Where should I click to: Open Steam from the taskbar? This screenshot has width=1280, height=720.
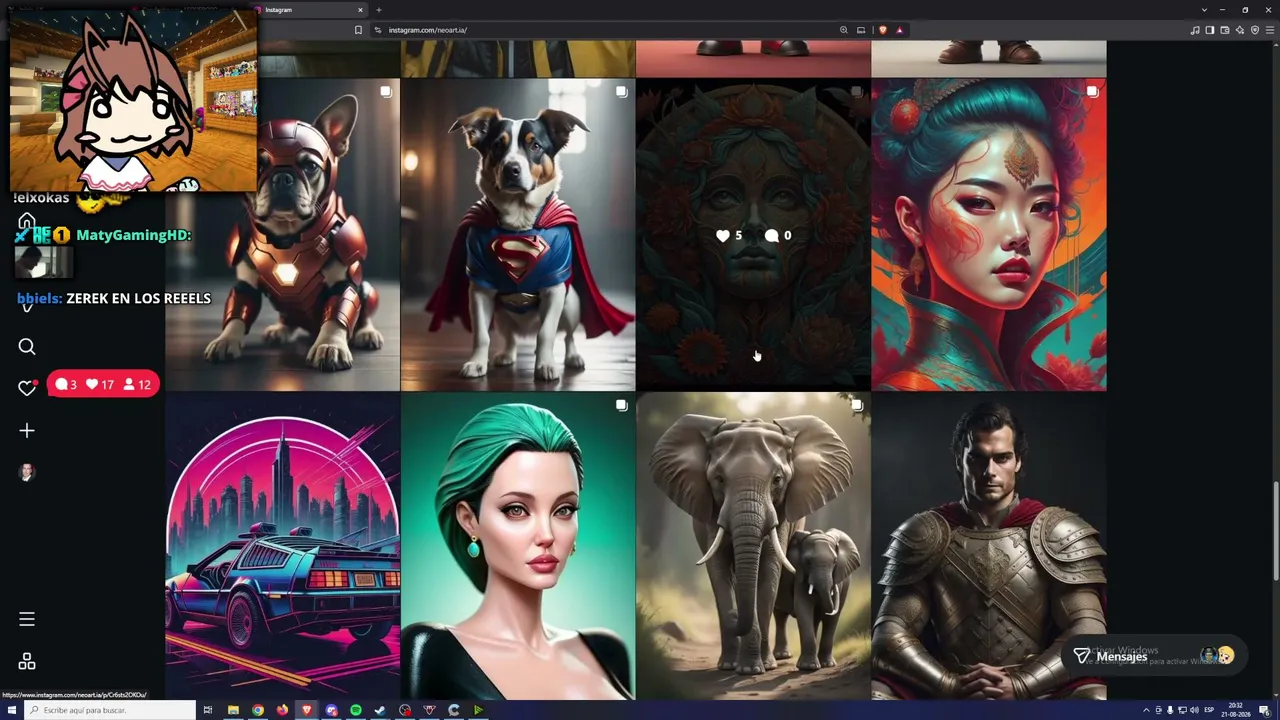(x=380, y=710)
